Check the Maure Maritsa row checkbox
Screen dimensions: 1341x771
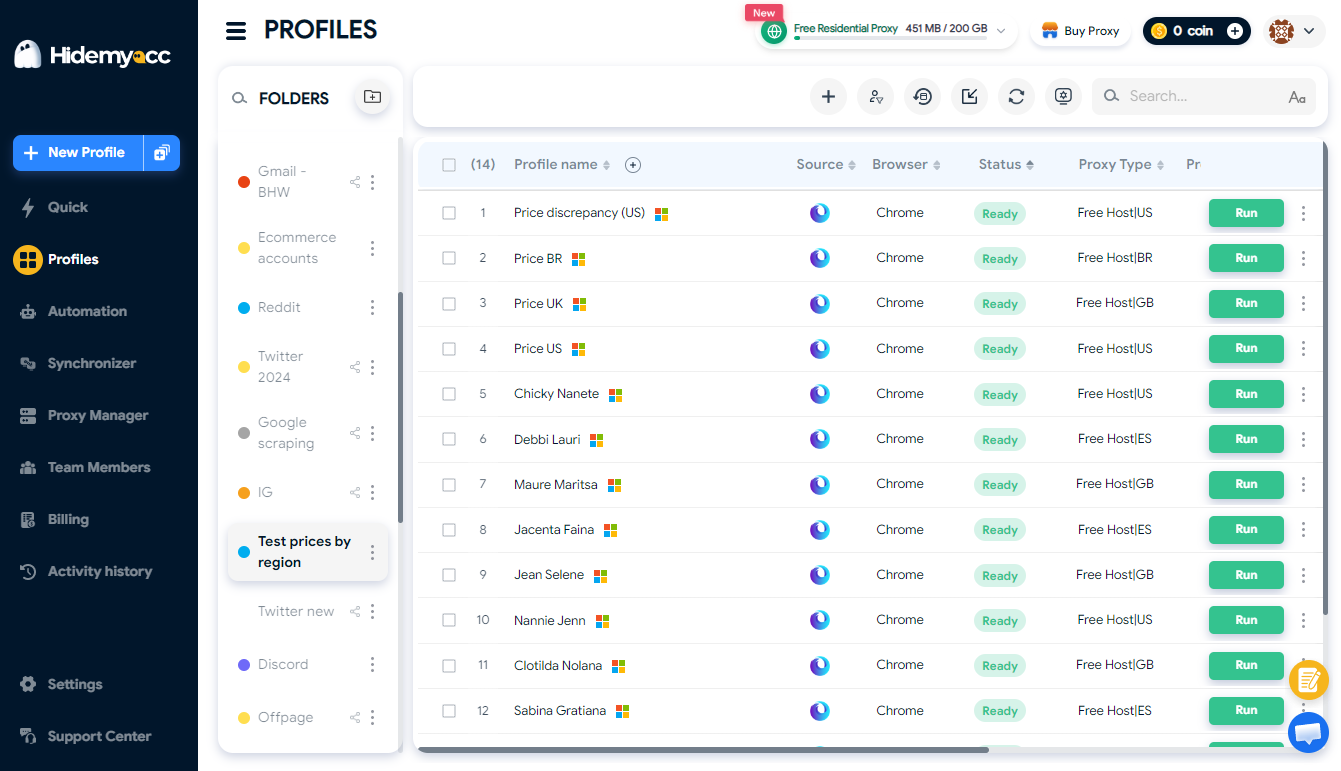449,484
